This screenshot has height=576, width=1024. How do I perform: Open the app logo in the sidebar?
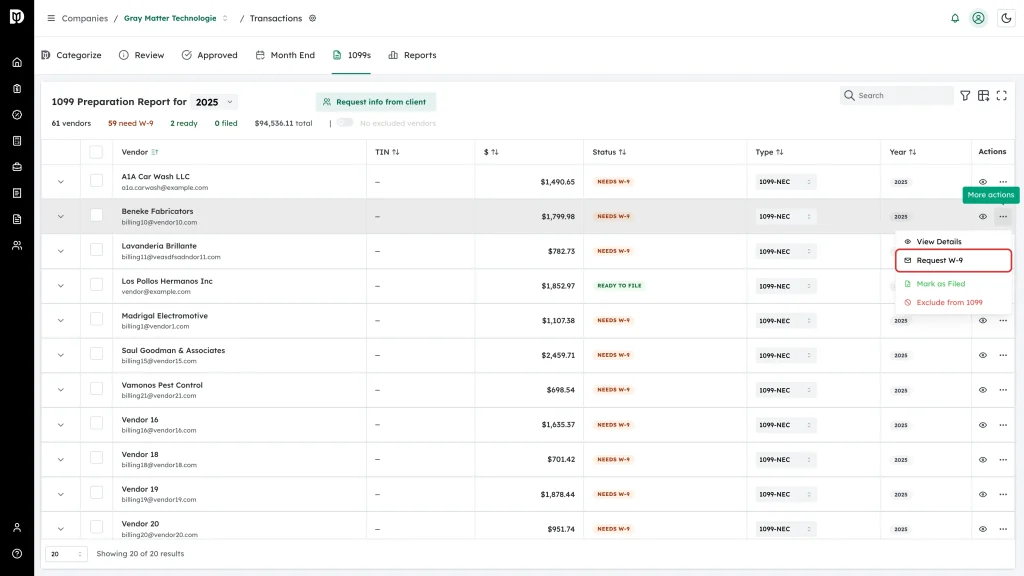coord(17,16)
